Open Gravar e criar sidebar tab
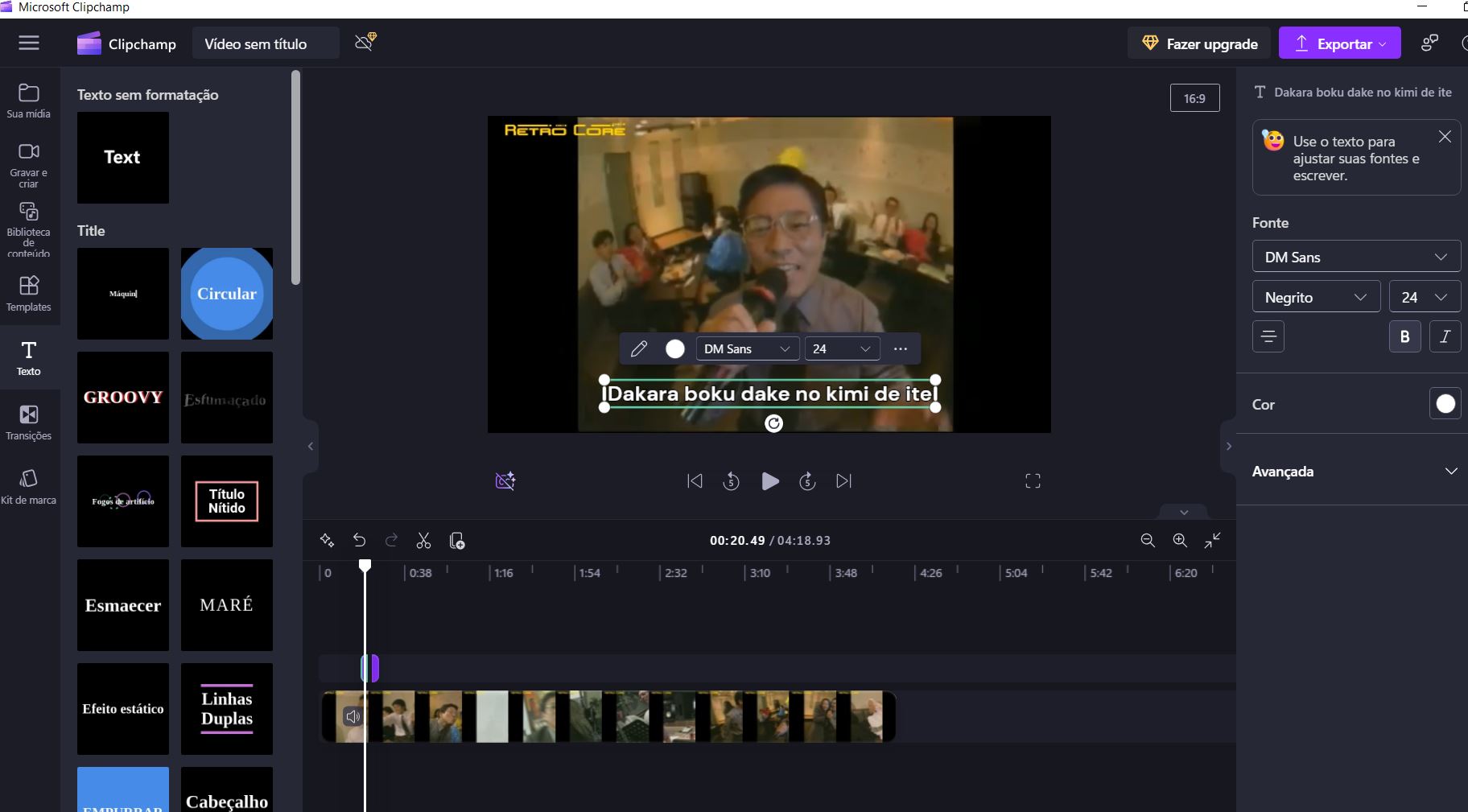Viewport: 1468px width, 812px height. pos(29,165)
